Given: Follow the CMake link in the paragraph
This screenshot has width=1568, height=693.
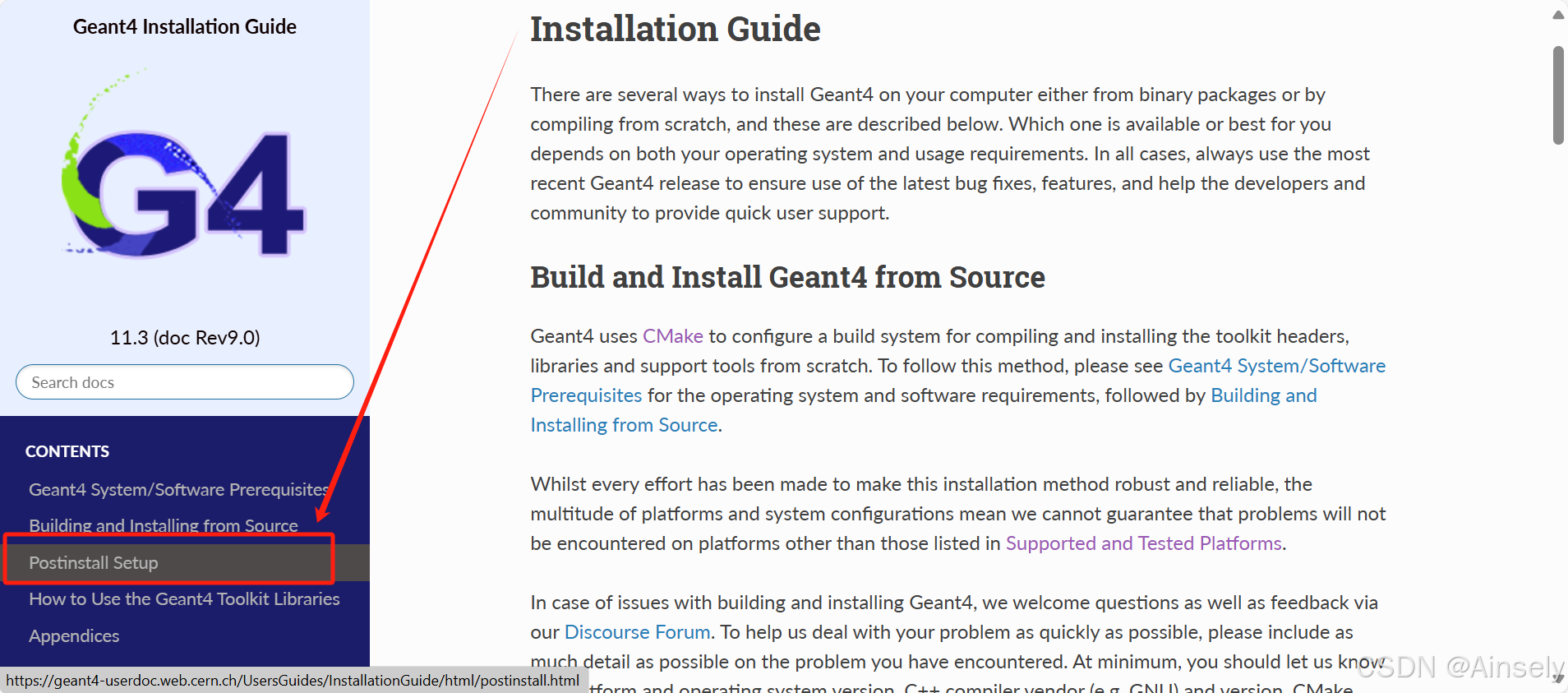Looking at the screenshot, I should click(x=673, y=336).
